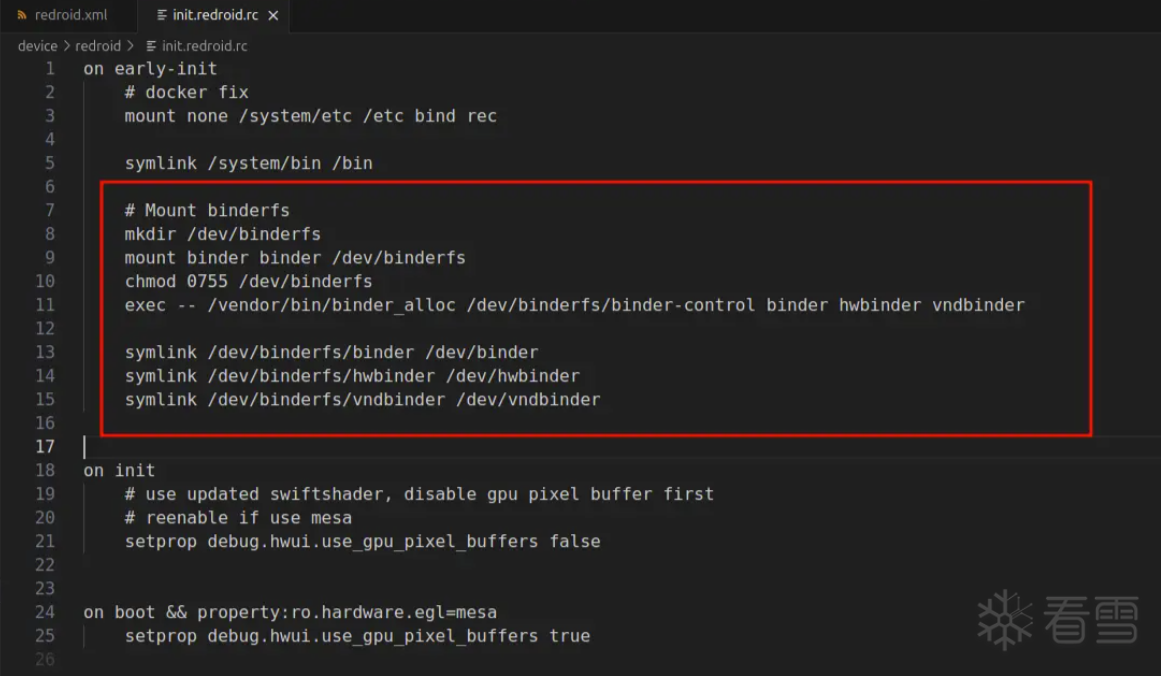Click the 'mkdir /dev/binderfs' code line
Viewport: 1161px width, 676px height.
point(222,234)
